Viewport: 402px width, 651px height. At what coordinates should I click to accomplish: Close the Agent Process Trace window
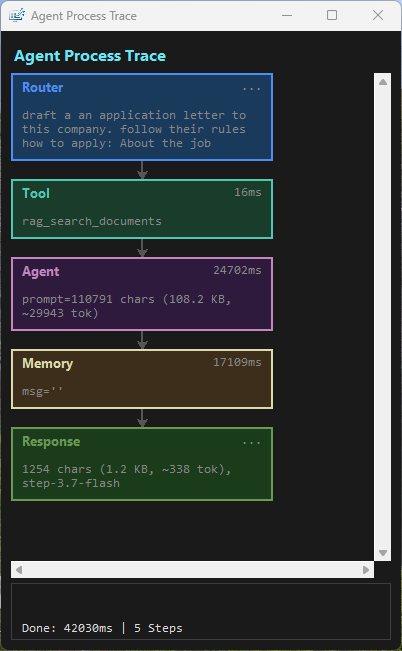(378, 15)
